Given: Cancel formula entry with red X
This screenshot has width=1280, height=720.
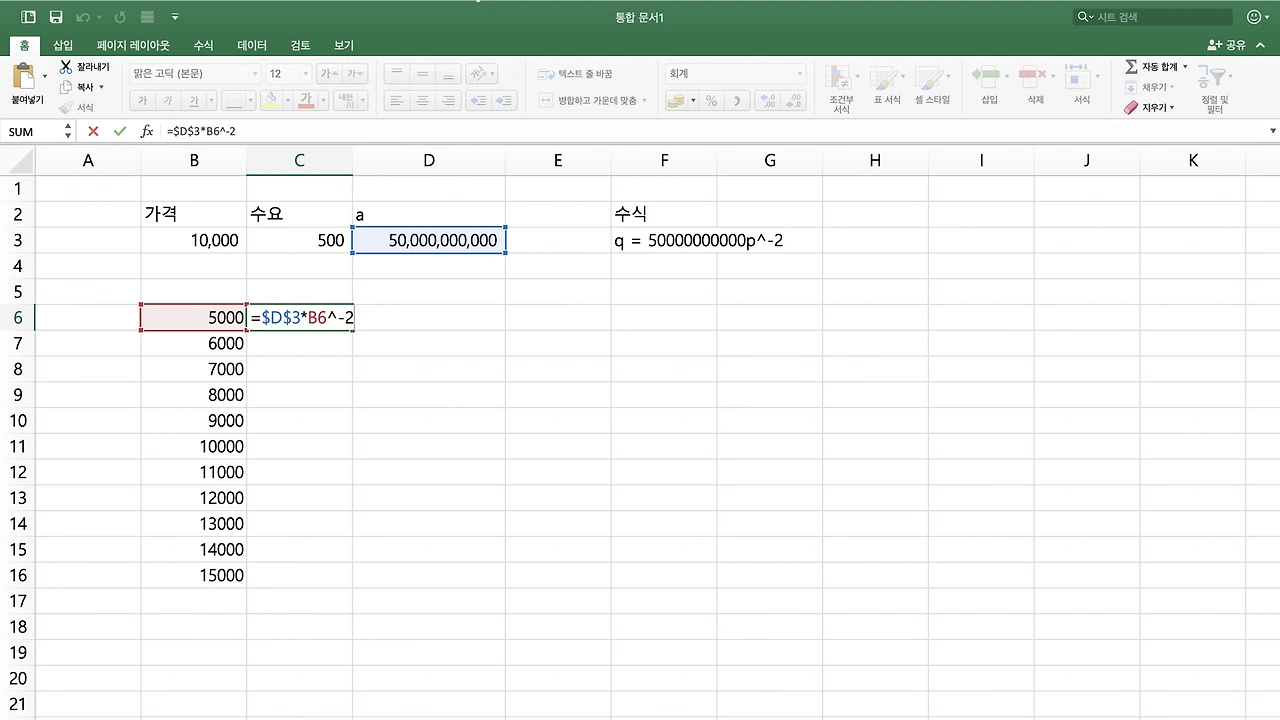Looking at the screenshot, I should 93,131.
